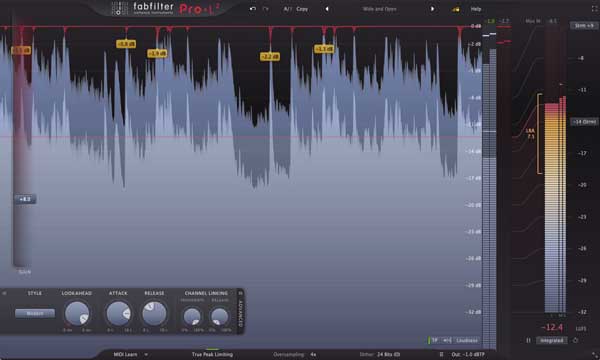The height and width of the screenshot is (360, 600).
Task: Click the Gain label below slider
Action: pos(24,272)
